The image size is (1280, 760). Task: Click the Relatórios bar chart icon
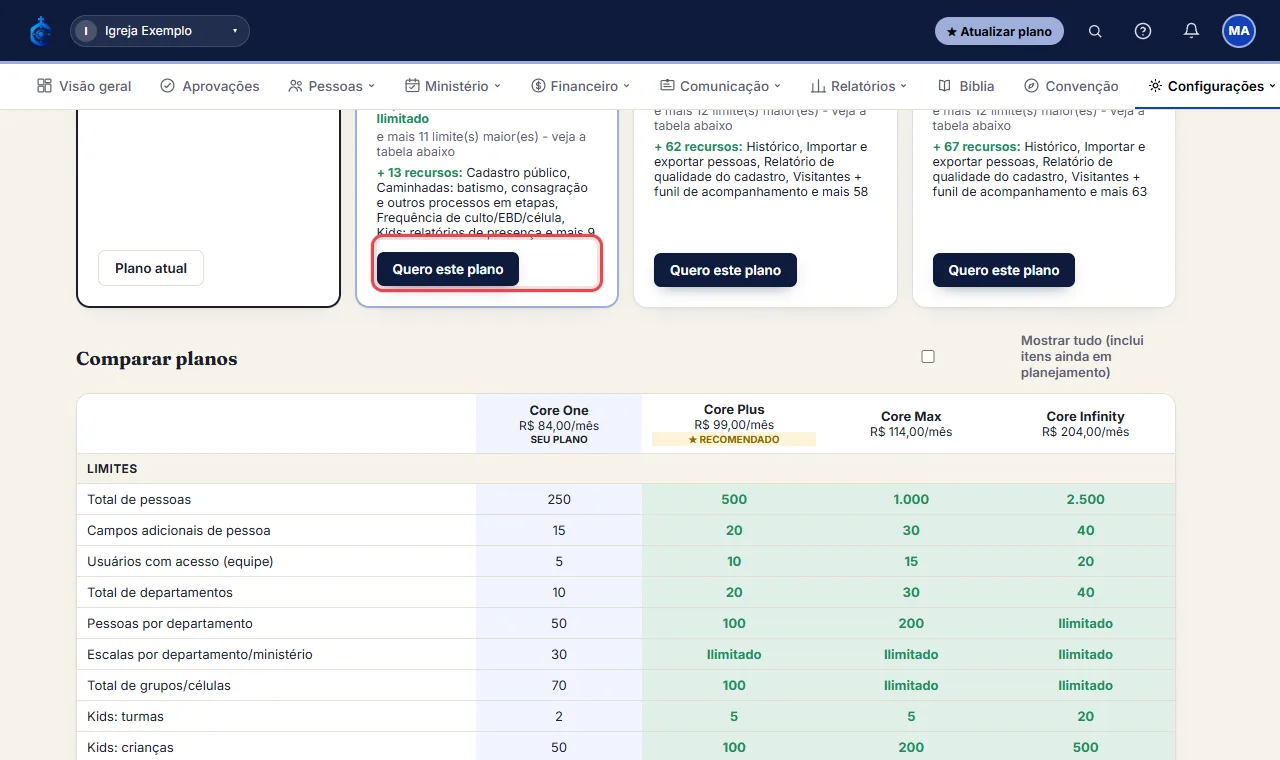pyautogui.click(x=817, y=86)
